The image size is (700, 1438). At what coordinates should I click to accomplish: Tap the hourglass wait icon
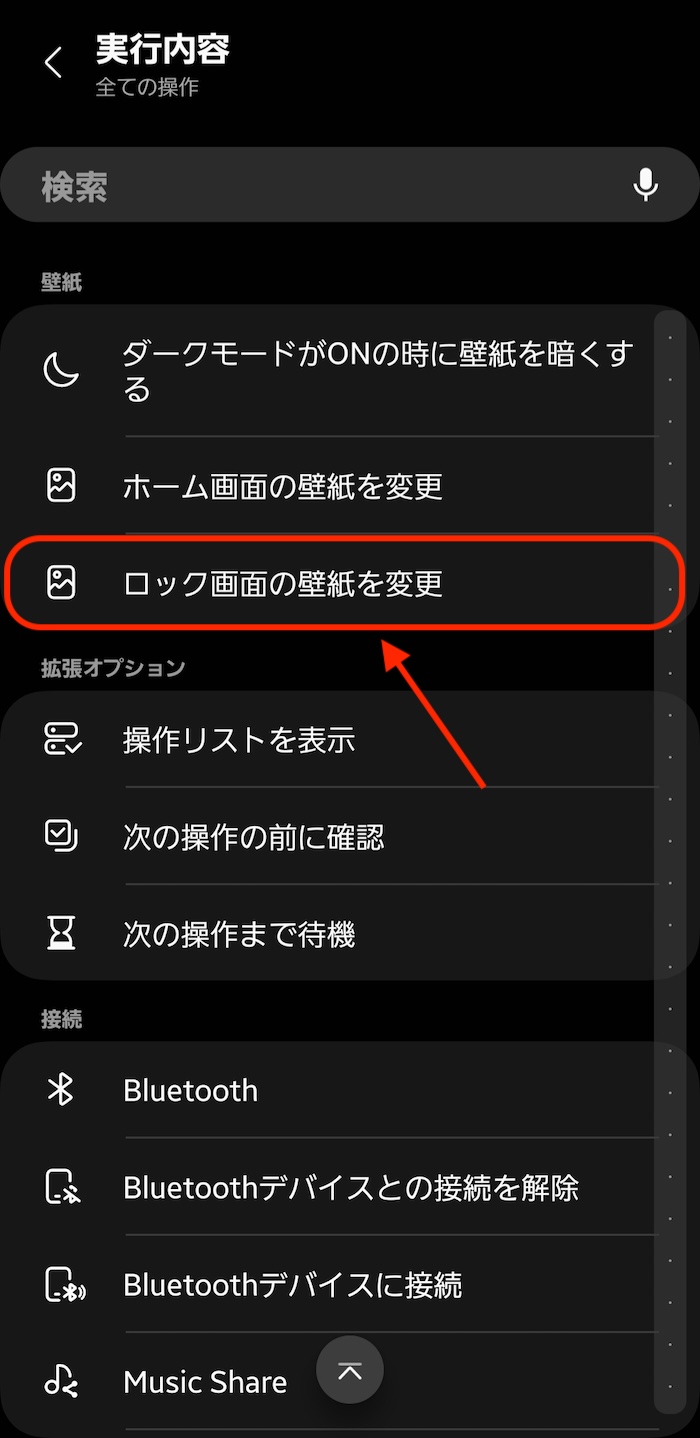(61, 934)
